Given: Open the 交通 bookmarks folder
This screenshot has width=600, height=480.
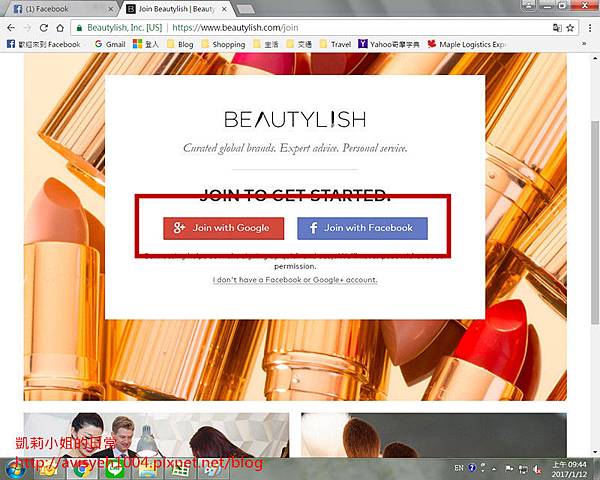Looking at the screenshot, I should (300, 44).
